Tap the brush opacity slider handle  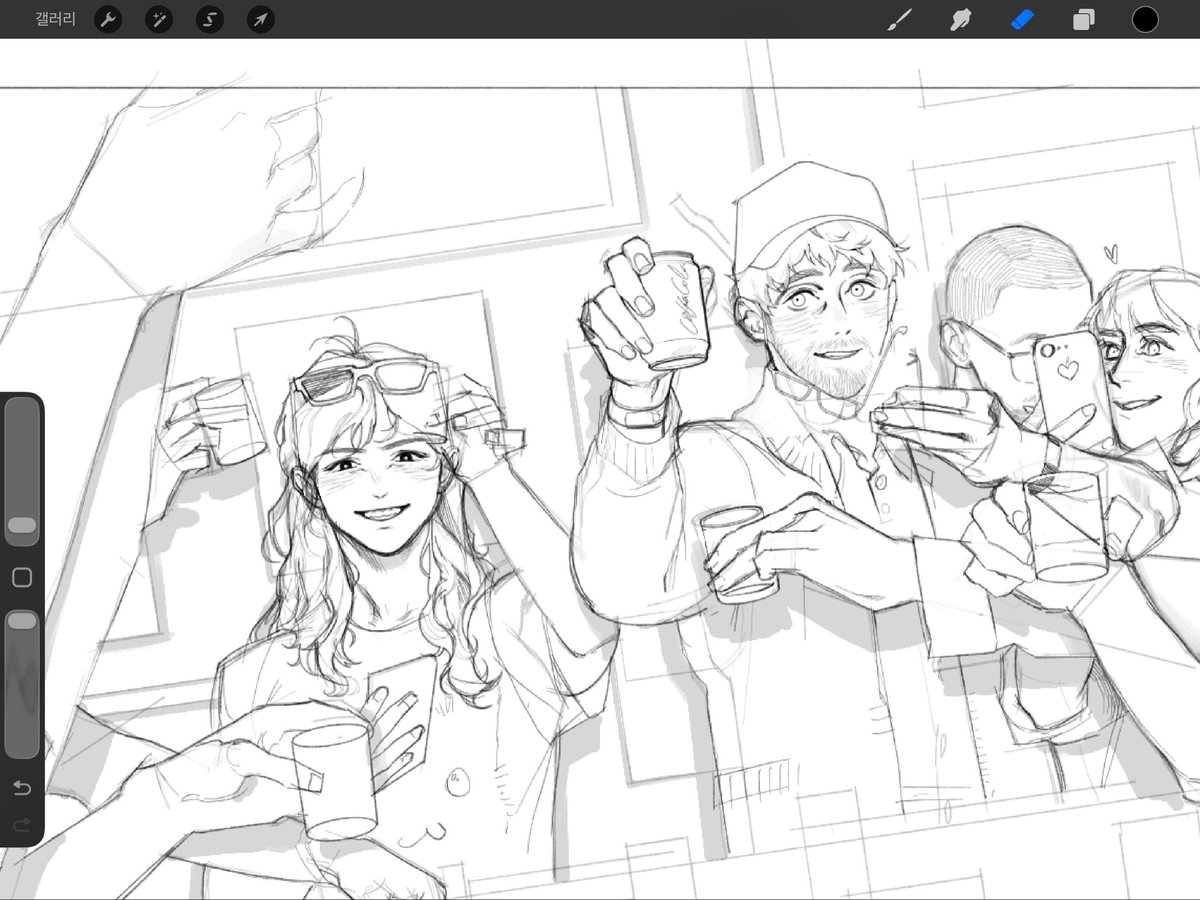point(22,621)
